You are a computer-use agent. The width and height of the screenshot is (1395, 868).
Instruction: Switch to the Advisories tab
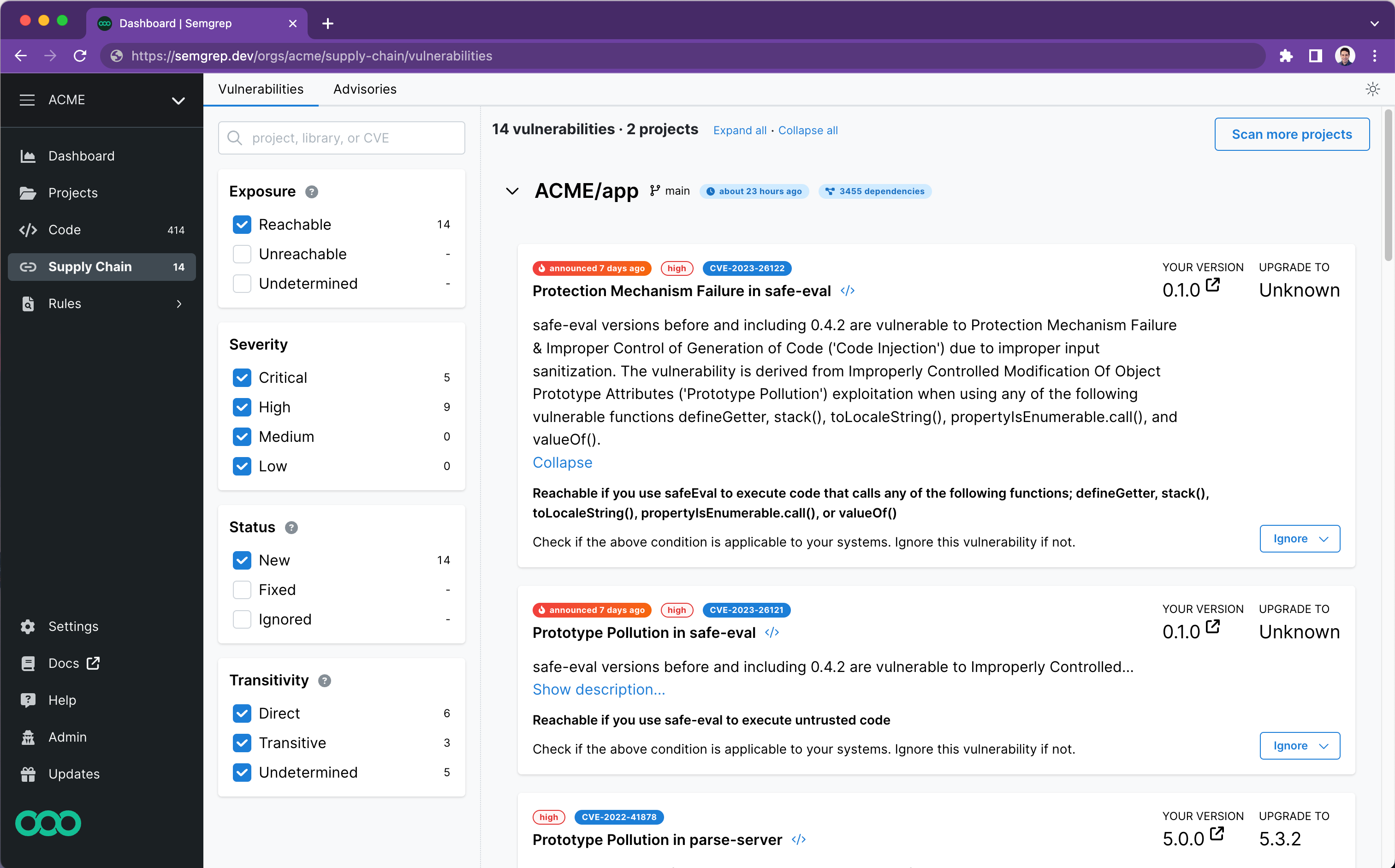tap(366, 89)
